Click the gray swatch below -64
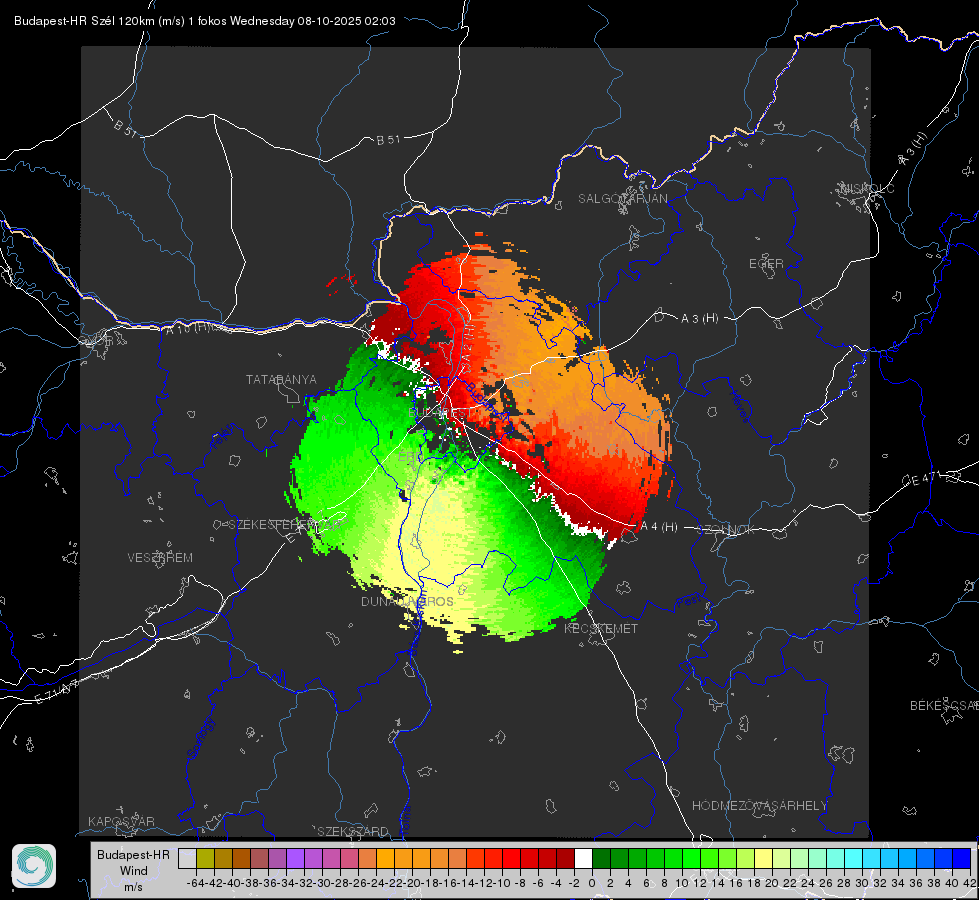 tap(187, 858)
